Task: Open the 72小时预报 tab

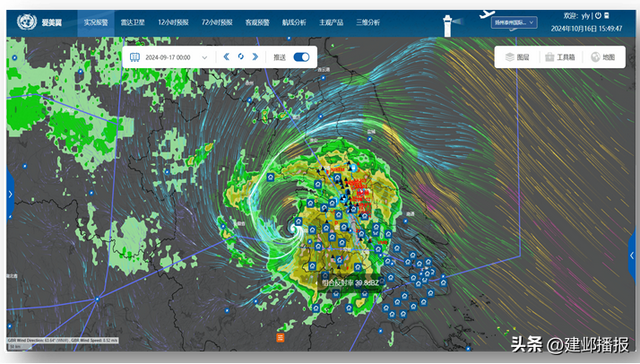Action: [217, 22]
